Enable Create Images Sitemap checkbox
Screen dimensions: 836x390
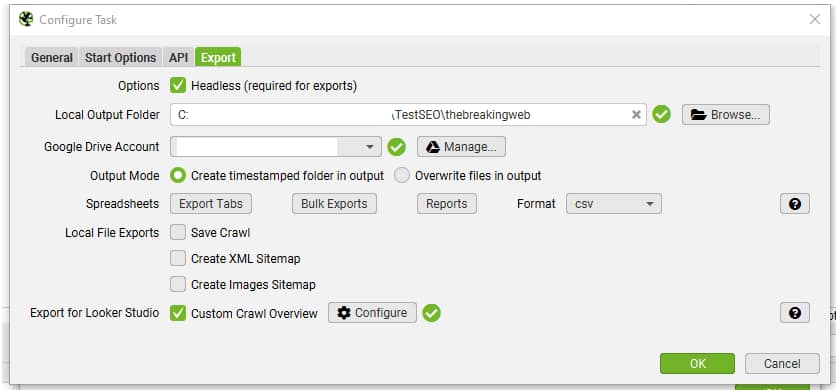178,285
